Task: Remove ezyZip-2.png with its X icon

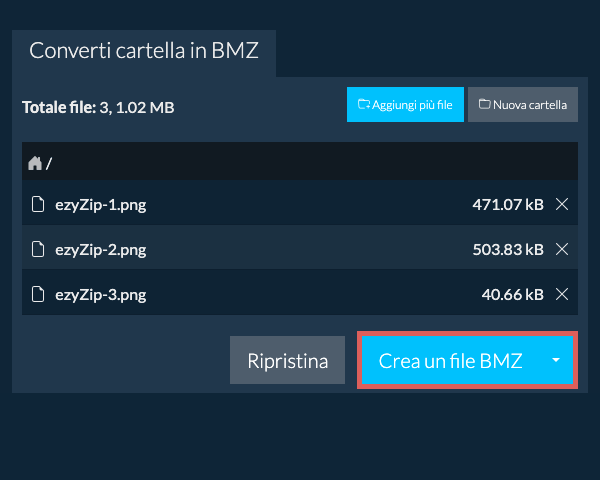Action: pyautogui.click(x=562, y=249)
